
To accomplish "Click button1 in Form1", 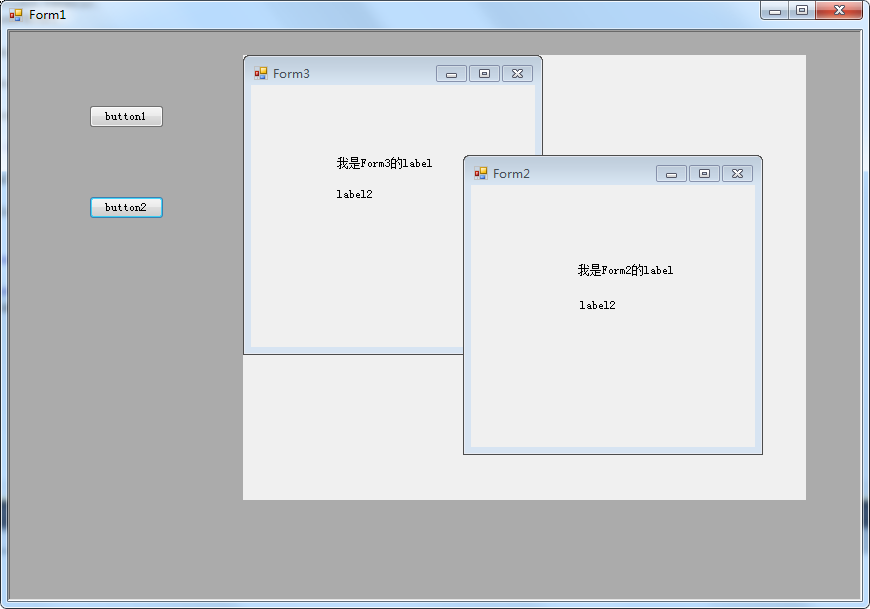I will 127,116.
